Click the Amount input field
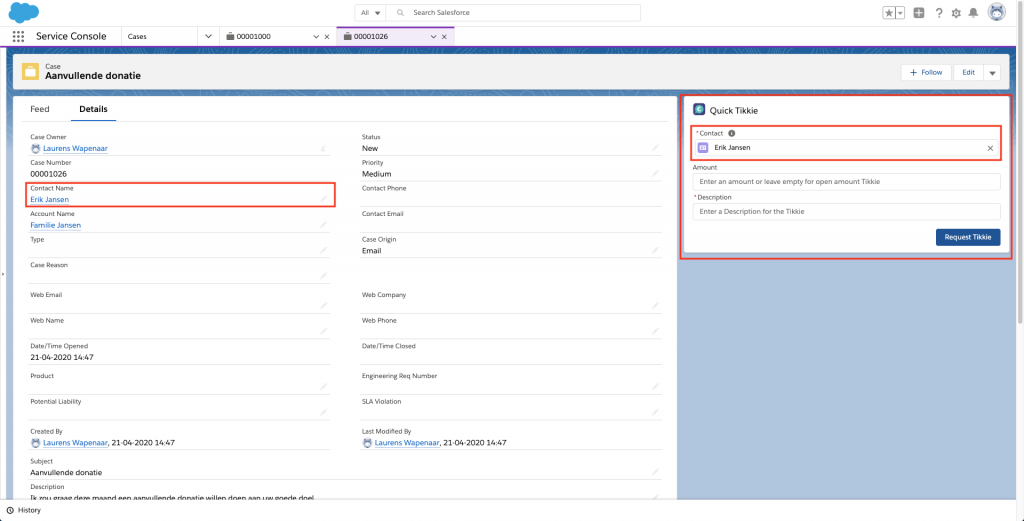 click(x=846, y=182)
